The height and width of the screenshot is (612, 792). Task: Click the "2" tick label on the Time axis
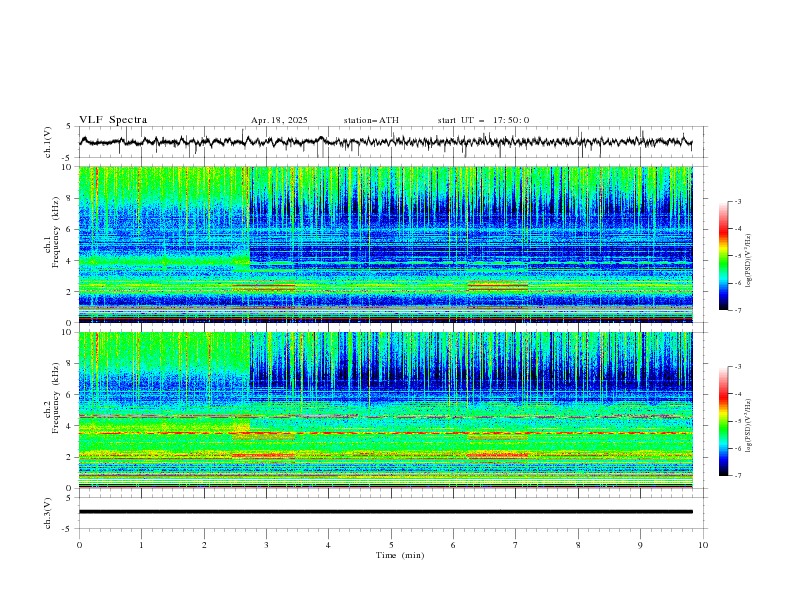(x=204, y=545)
